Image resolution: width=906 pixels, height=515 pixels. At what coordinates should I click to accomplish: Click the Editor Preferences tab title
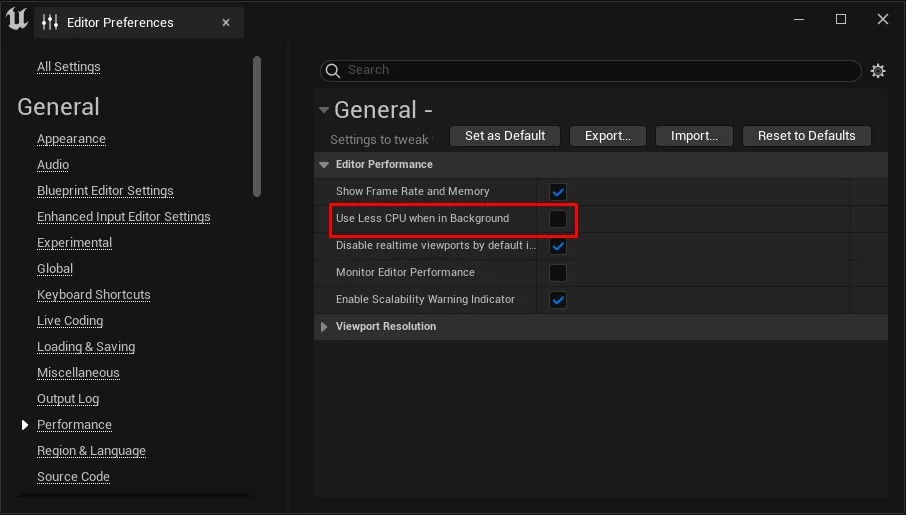tap(120, 23)
